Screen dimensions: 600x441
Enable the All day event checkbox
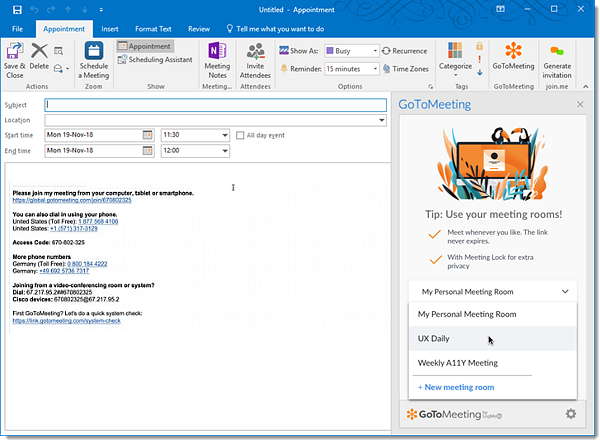pyautogui.click(x=238, y=135)
